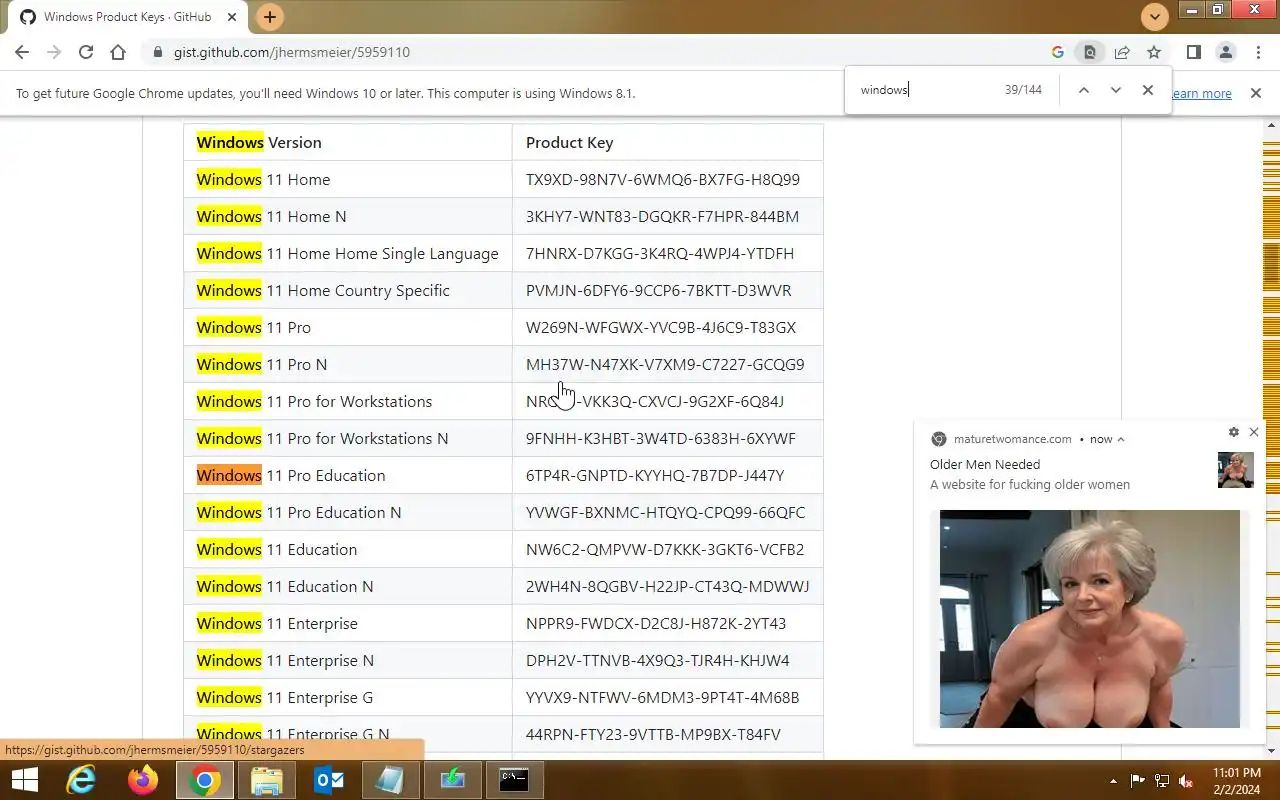
Task: Select key NW6C2-QMPVW-D7KKK-3GKT6-VCFB2
Action: [665, 550]
